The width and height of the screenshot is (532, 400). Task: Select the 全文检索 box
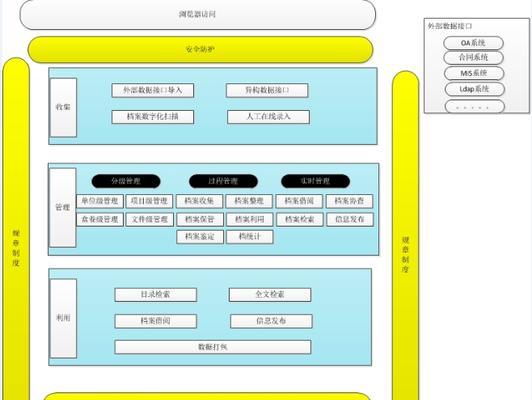tap(270, 295)
